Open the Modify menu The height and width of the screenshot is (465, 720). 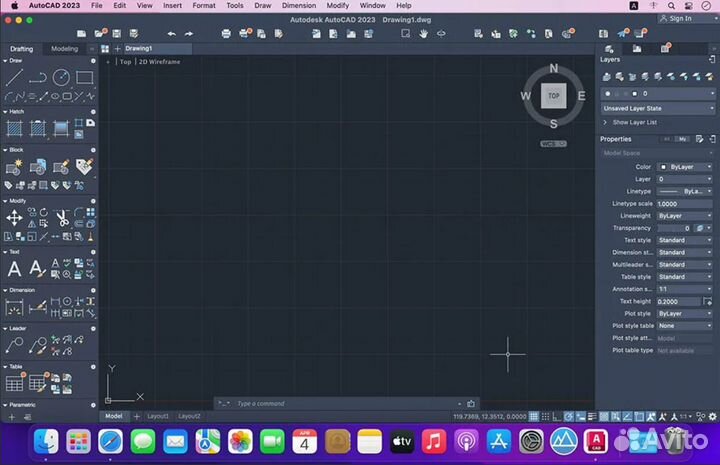pos(338,6)
